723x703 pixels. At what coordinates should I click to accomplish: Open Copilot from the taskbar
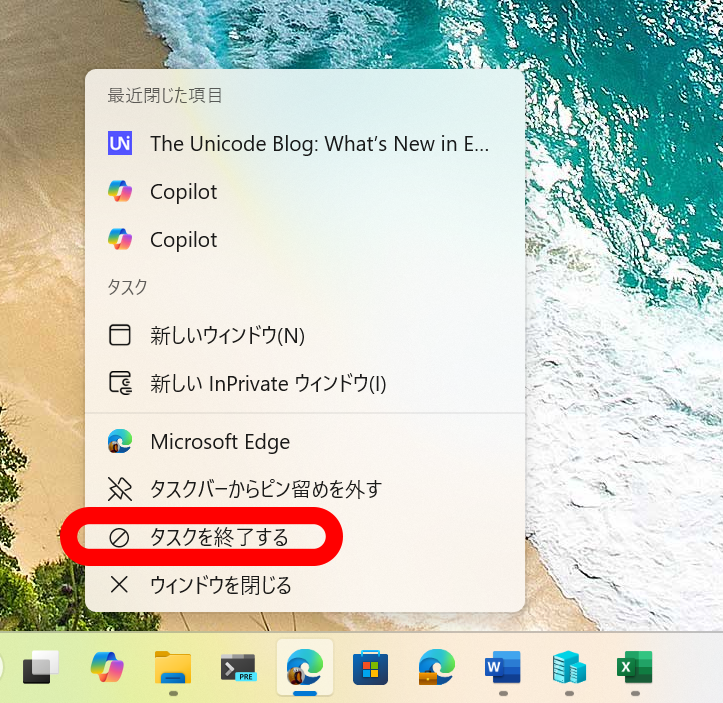[107, 667]
